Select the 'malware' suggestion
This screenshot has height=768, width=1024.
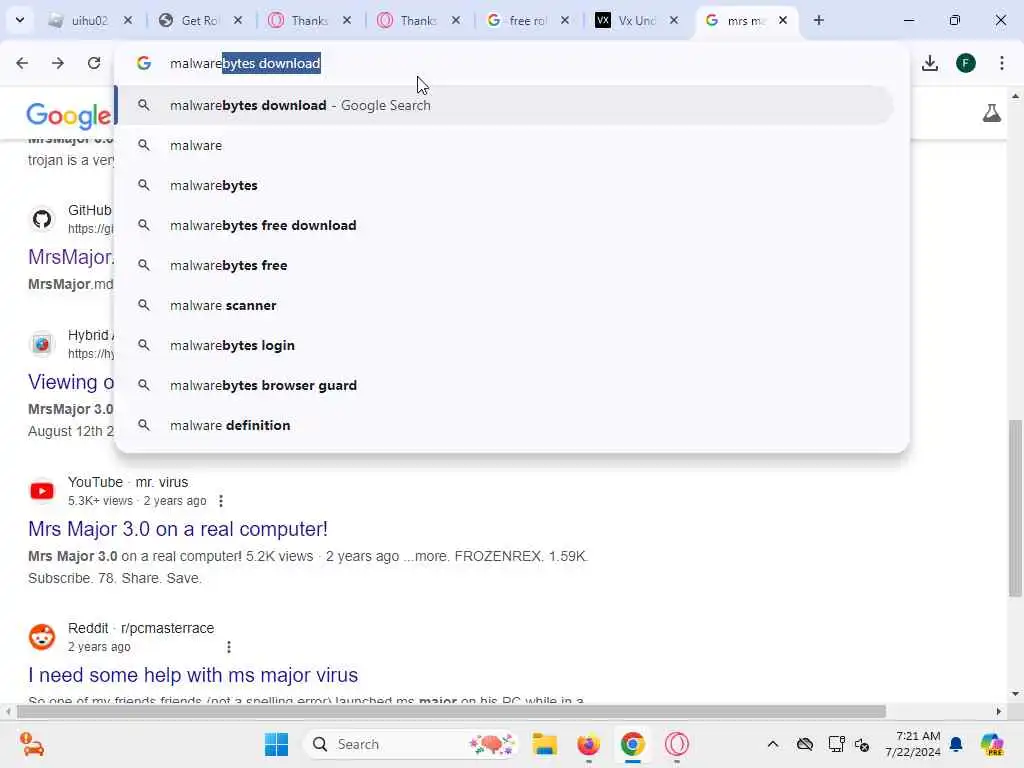tap(504, 145)
